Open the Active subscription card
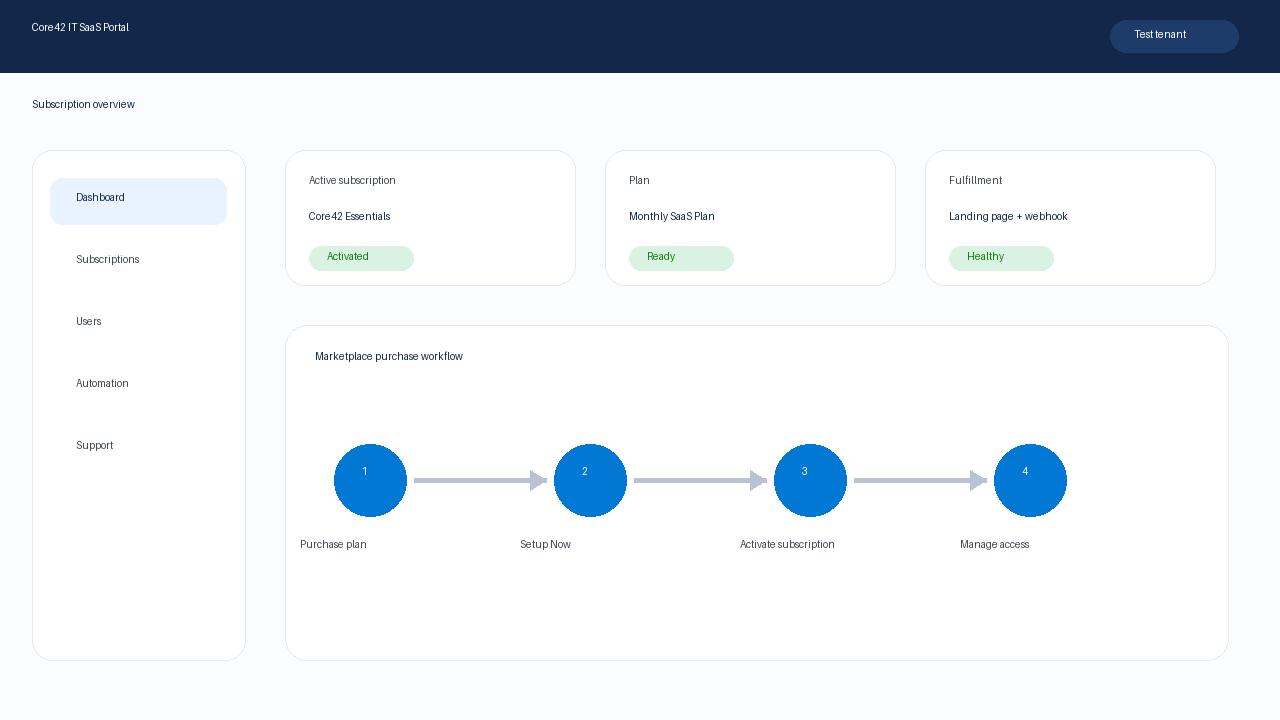This screenshot has height=720, width=1280. click(430, 218)
